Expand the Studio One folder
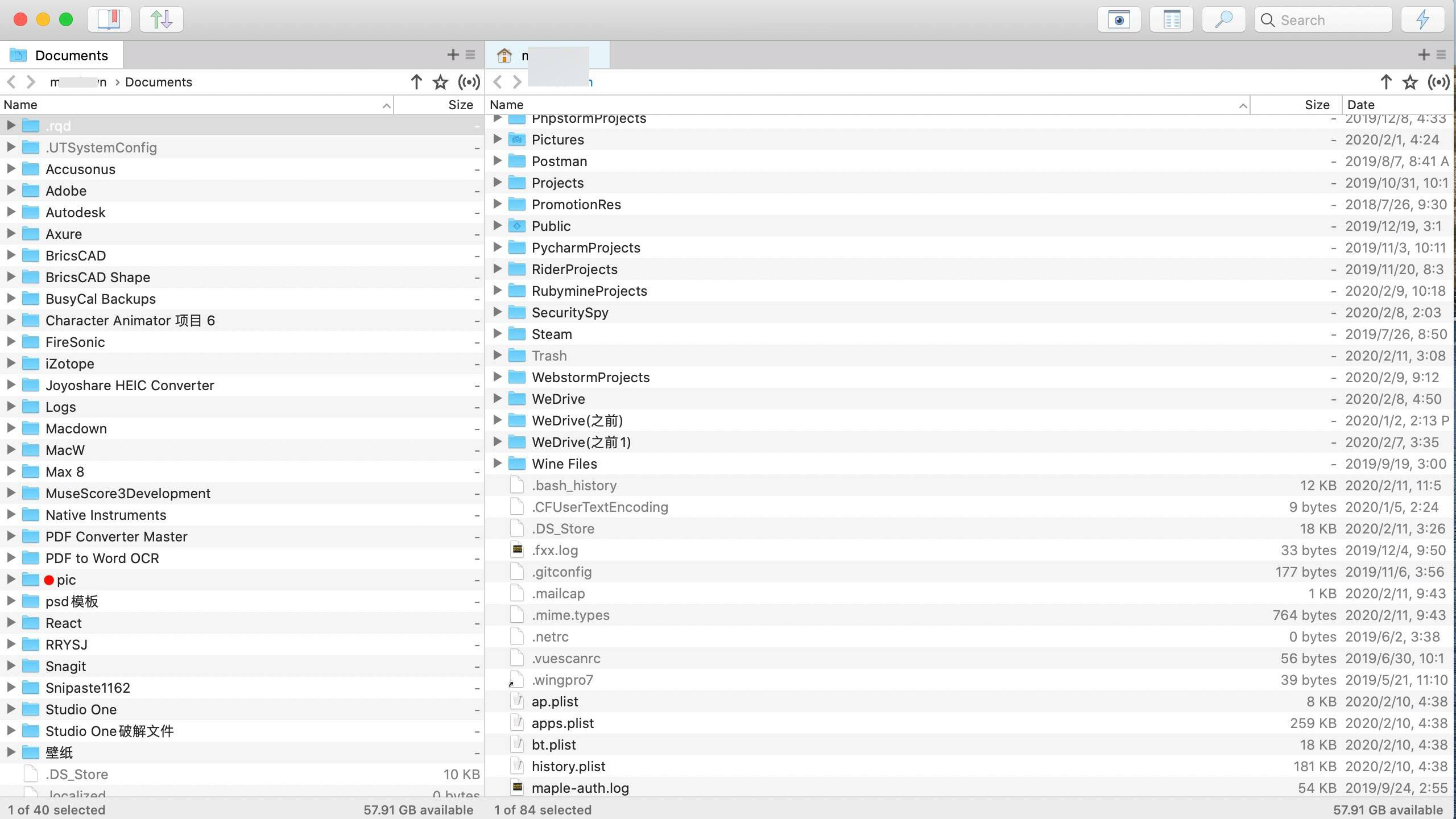The image size is (1456, 819). pos(11,709)
